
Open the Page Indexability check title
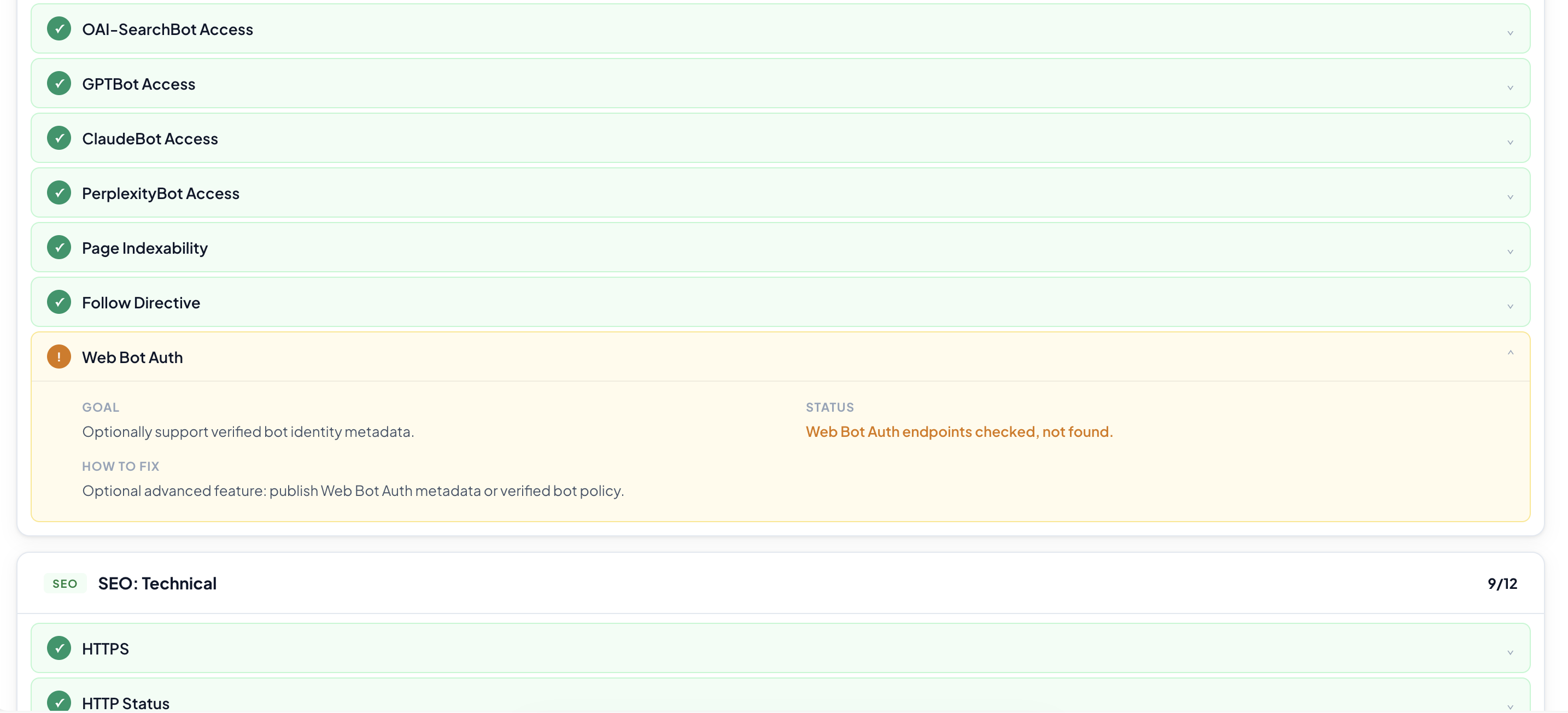tap(145, 248)
